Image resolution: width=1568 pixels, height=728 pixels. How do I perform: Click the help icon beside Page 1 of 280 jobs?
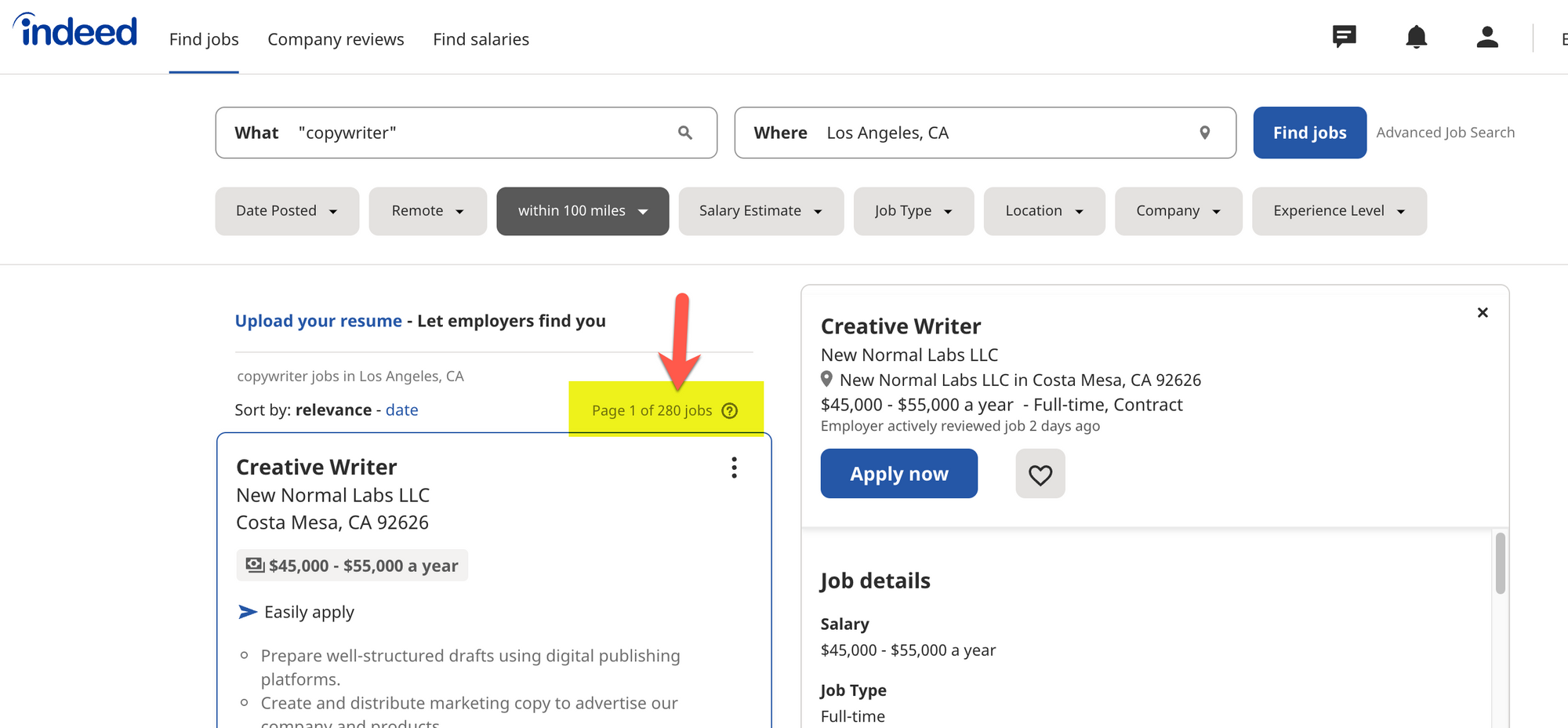point(730,410)
